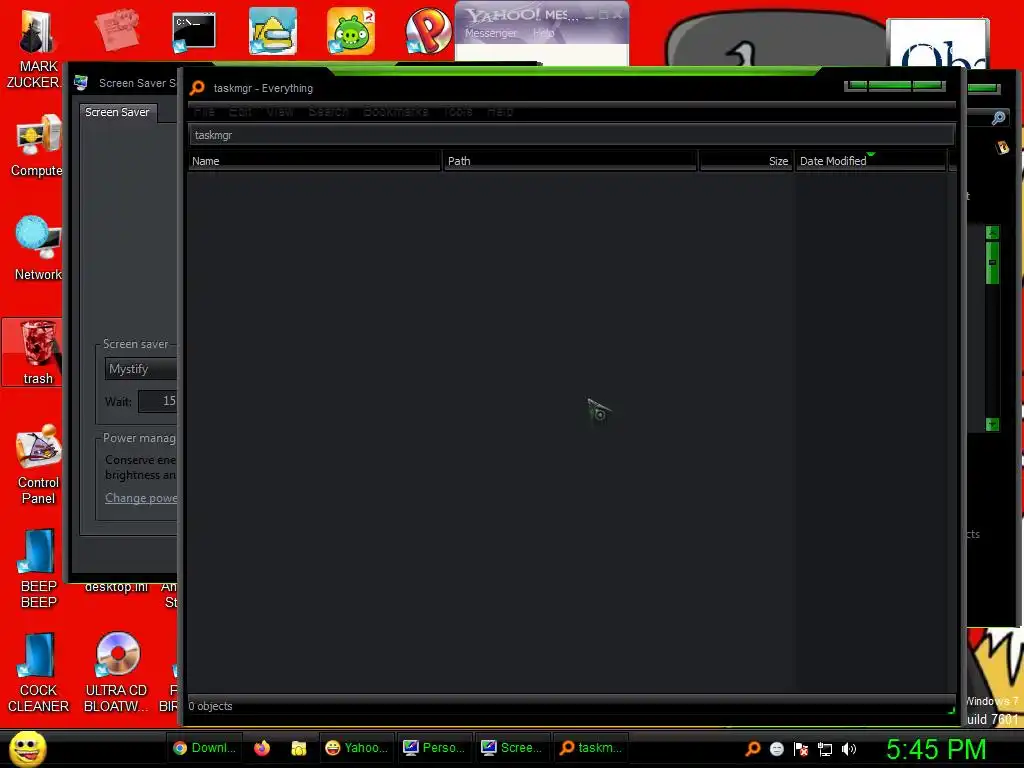Image resolution: width=1024 pixels, height=768 pixels.
Task: Click the 5:45 PM taskbar clock
Action: [936, 749]
